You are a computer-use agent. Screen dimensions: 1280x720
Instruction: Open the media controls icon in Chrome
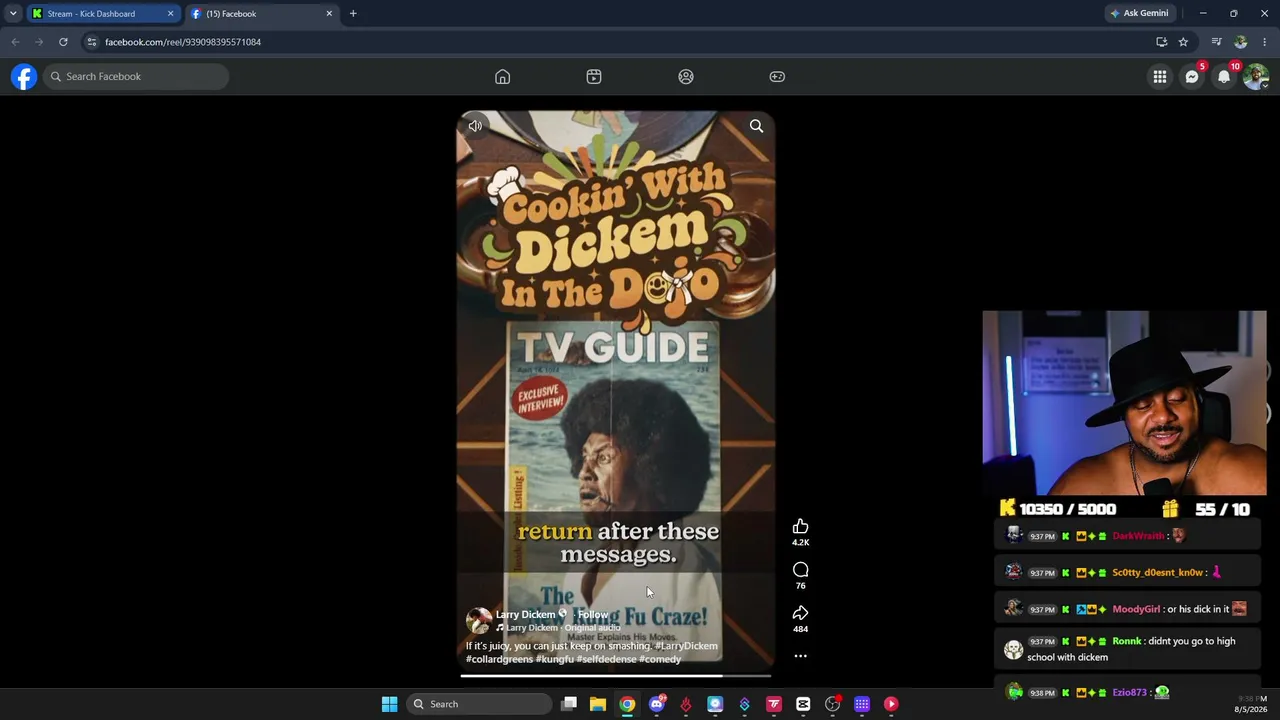(1216, 42)
